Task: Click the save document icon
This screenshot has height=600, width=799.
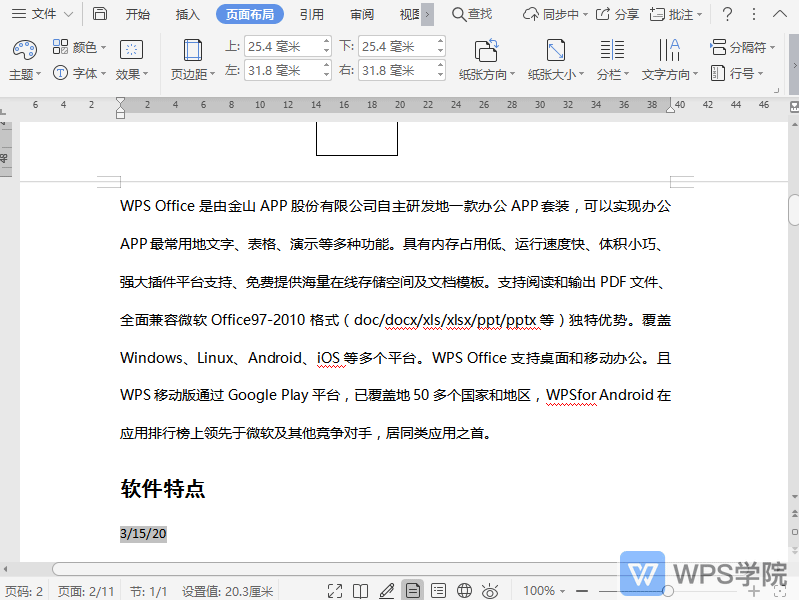Action: coord(100,14)
